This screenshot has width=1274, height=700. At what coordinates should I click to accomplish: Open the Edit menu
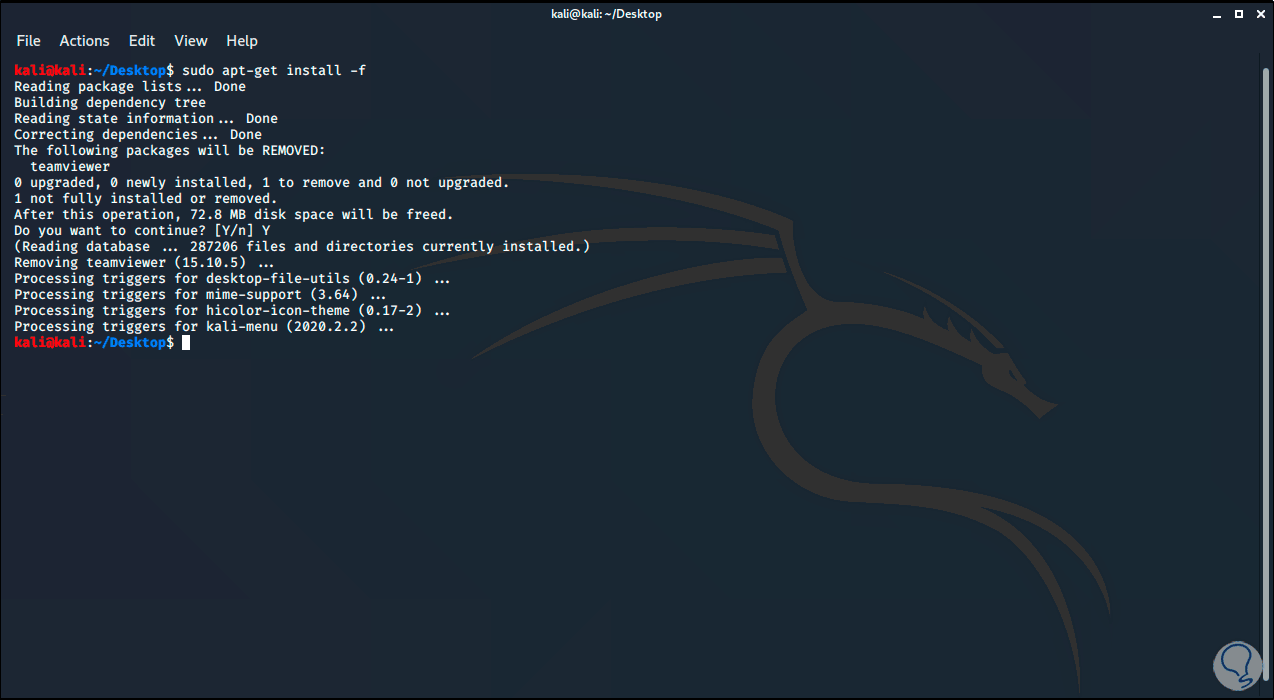tap(142, 41)
